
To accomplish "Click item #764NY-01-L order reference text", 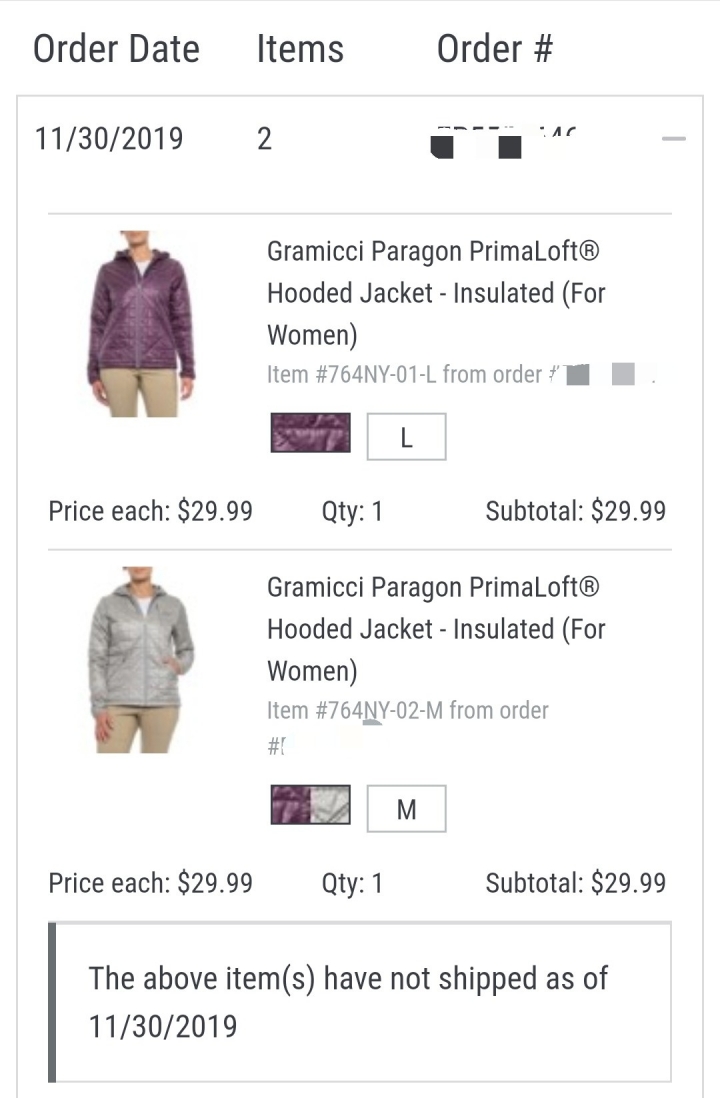I will pyautogui.click(x=461, y=375).
